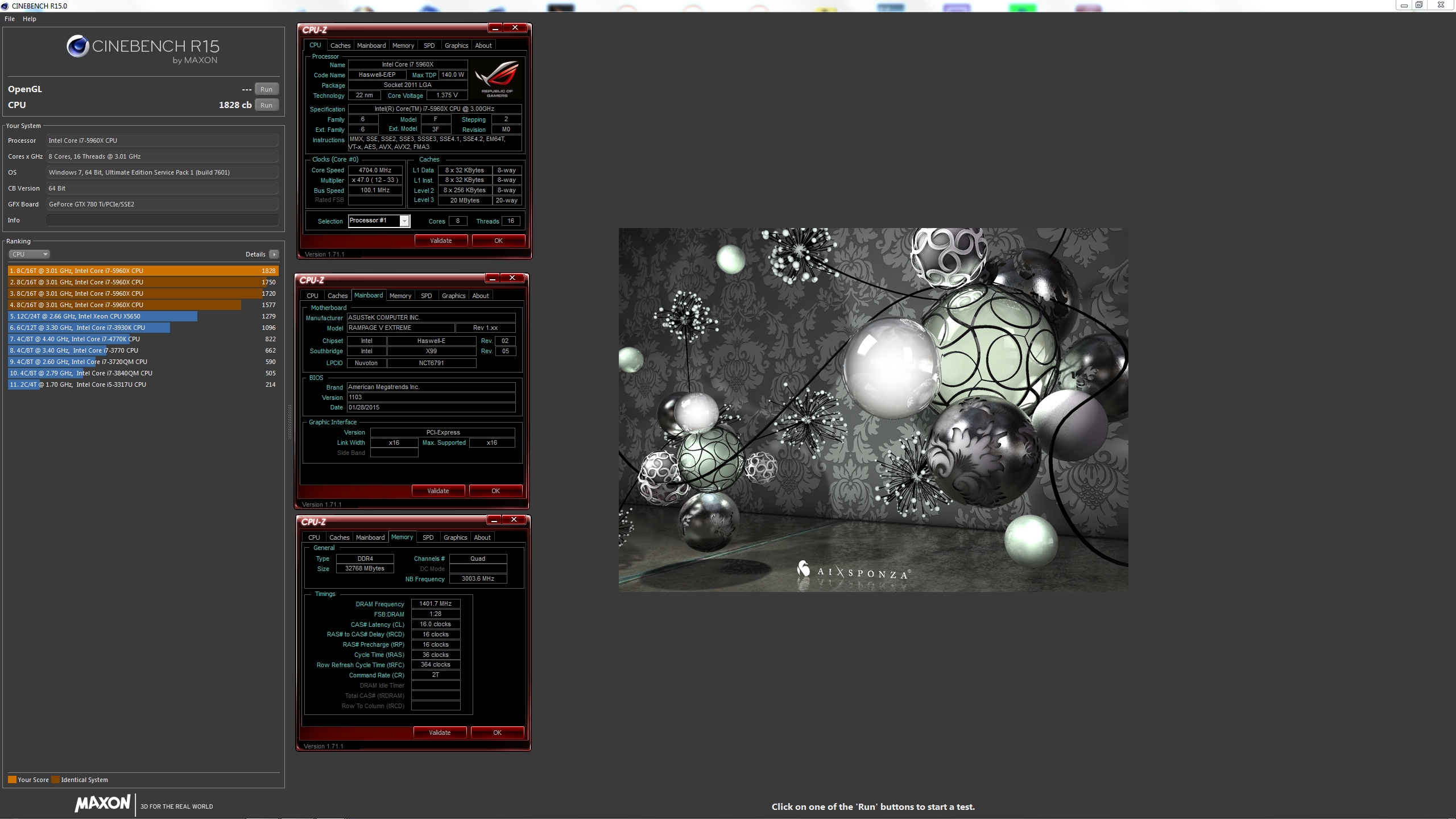Click the Cinebench title bar icon
The width and height of the screenshot is (1456, 819).
5,6
